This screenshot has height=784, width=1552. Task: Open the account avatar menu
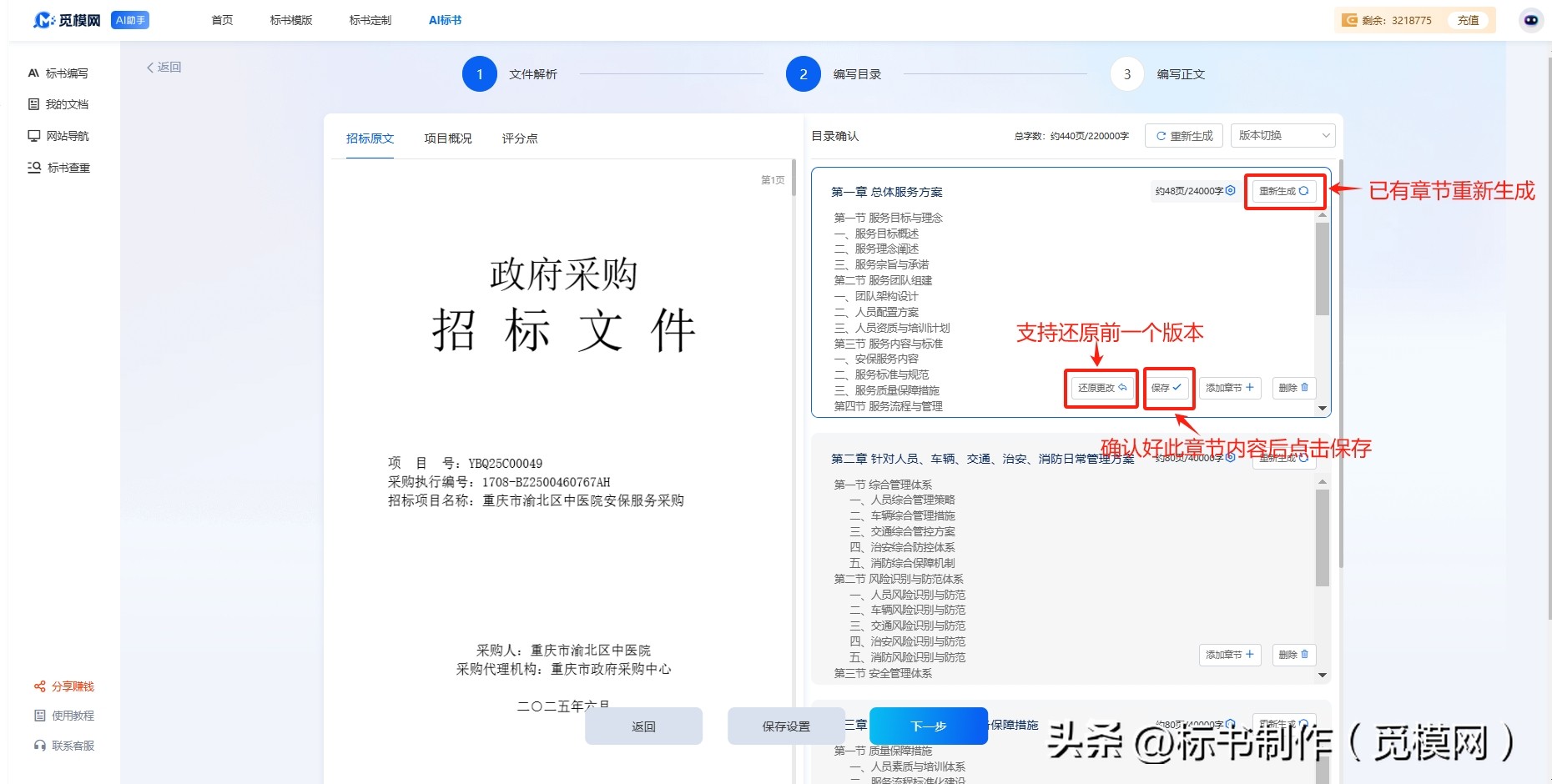point(1530,20)
